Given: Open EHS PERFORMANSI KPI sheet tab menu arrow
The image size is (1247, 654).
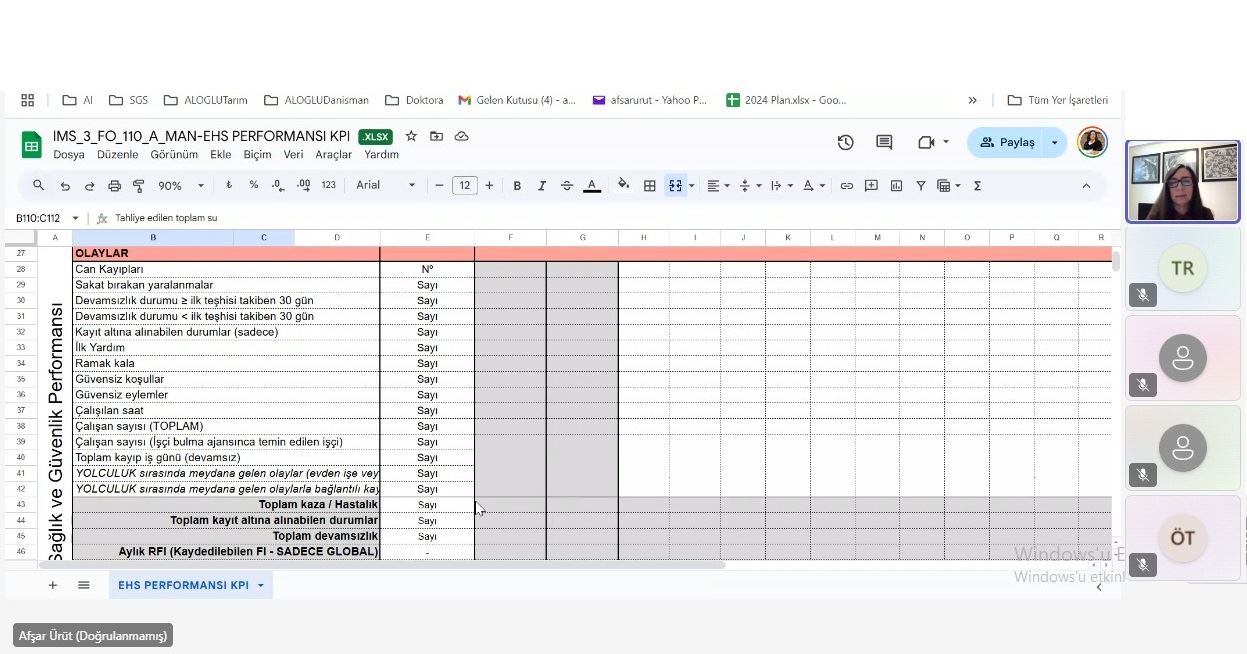Looking at the screenshot, I should (x=261, y=585).
